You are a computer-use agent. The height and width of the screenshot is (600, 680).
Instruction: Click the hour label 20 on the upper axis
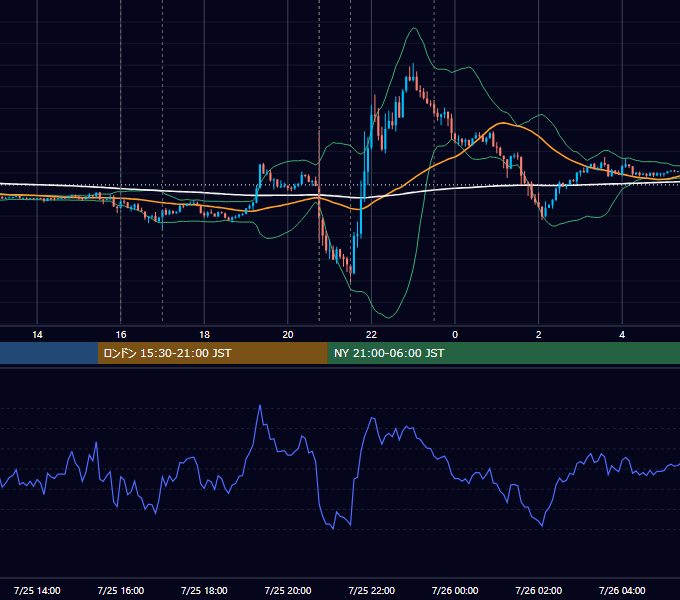[x=288, y=335]
